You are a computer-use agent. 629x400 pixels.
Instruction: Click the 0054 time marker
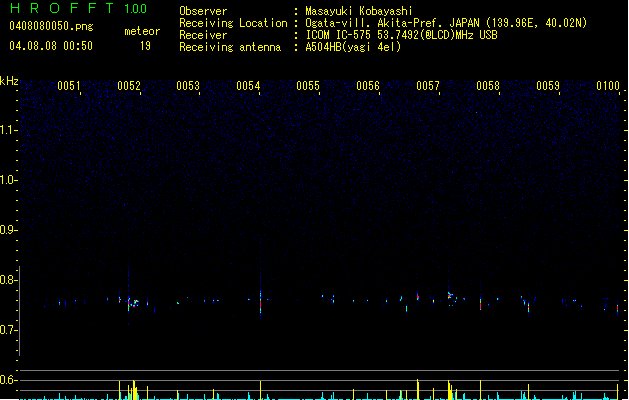click(x=248, y=86)
